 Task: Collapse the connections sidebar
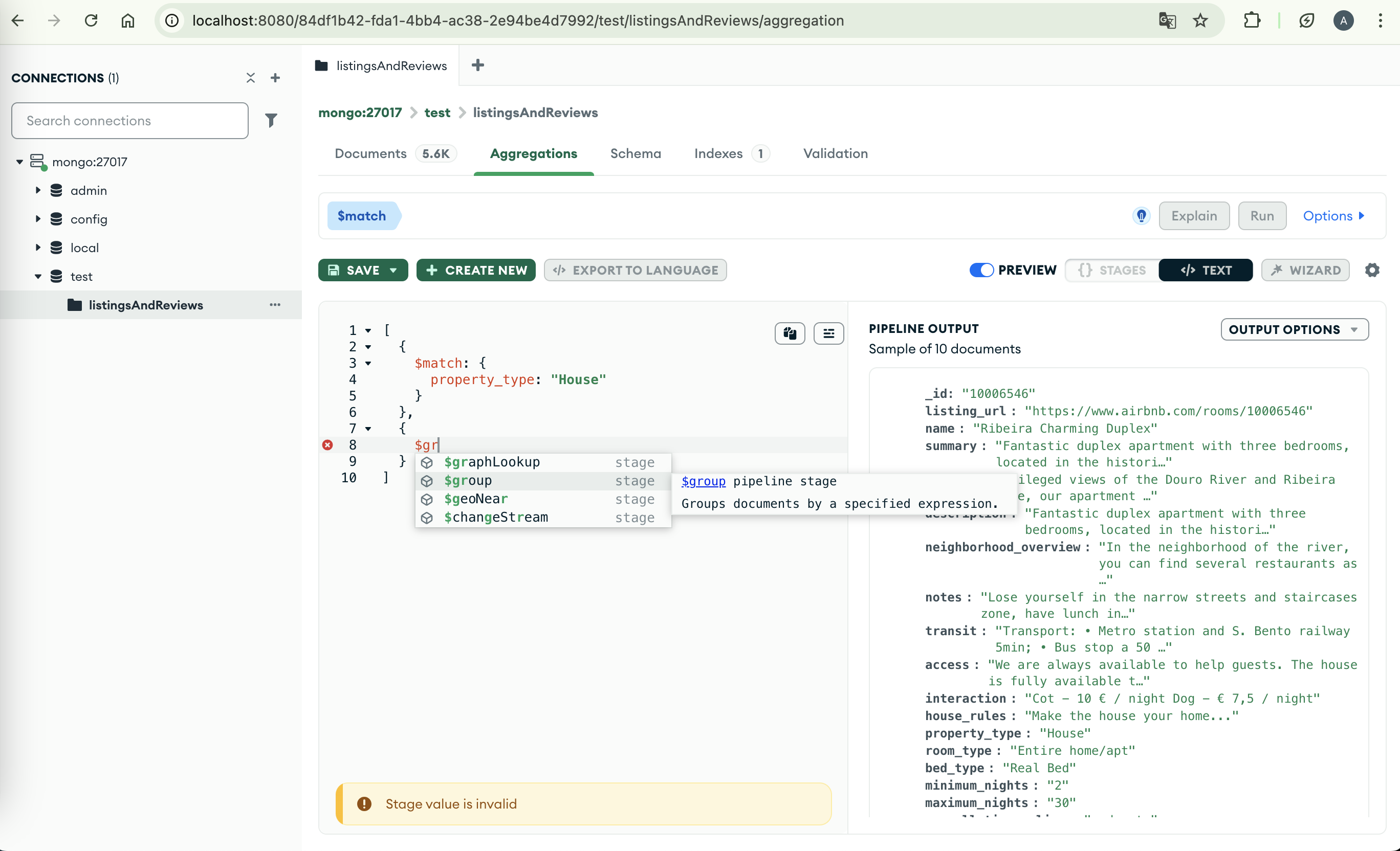pos(250,78)
